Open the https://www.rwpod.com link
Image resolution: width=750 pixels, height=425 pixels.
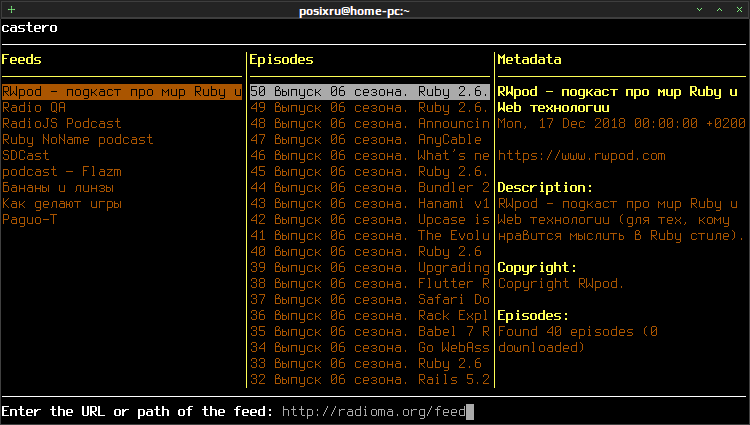coord(581,156)
